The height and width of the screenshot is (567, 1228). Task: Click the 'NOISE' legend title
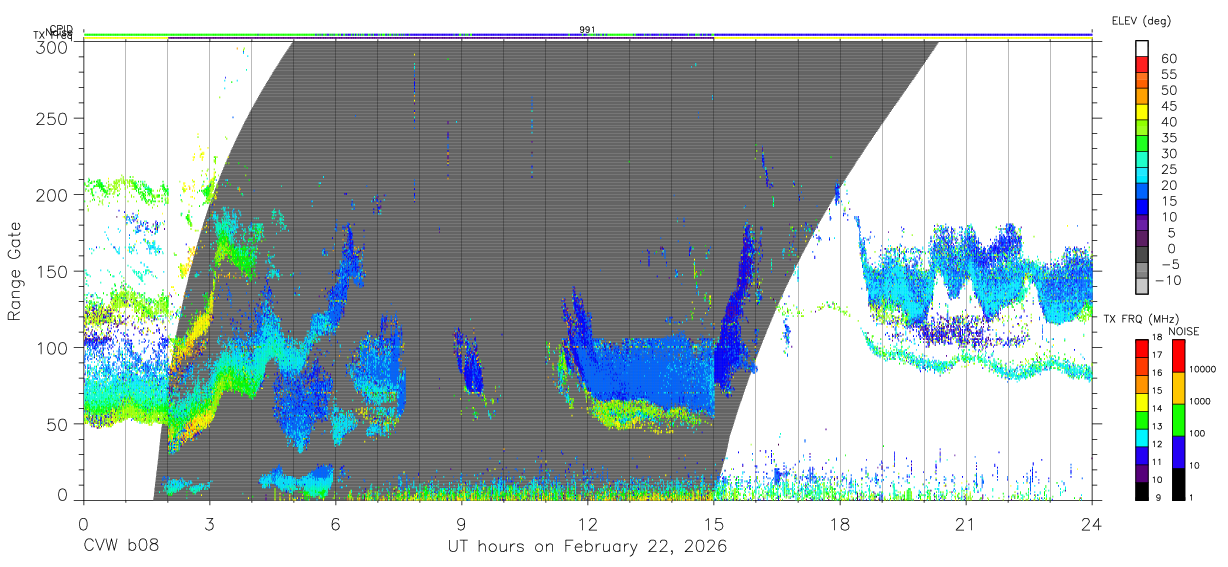point(1183,331)
